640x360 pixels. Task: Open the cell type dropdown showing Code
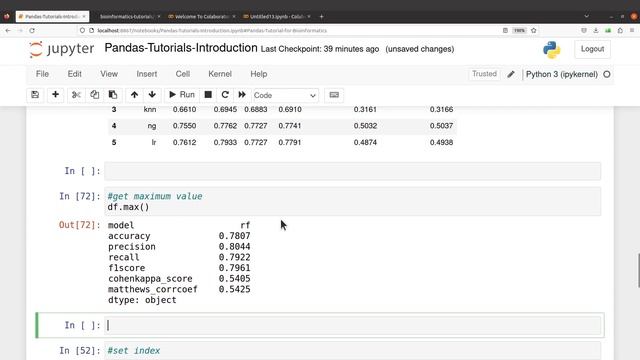click(x=285, y=95)
